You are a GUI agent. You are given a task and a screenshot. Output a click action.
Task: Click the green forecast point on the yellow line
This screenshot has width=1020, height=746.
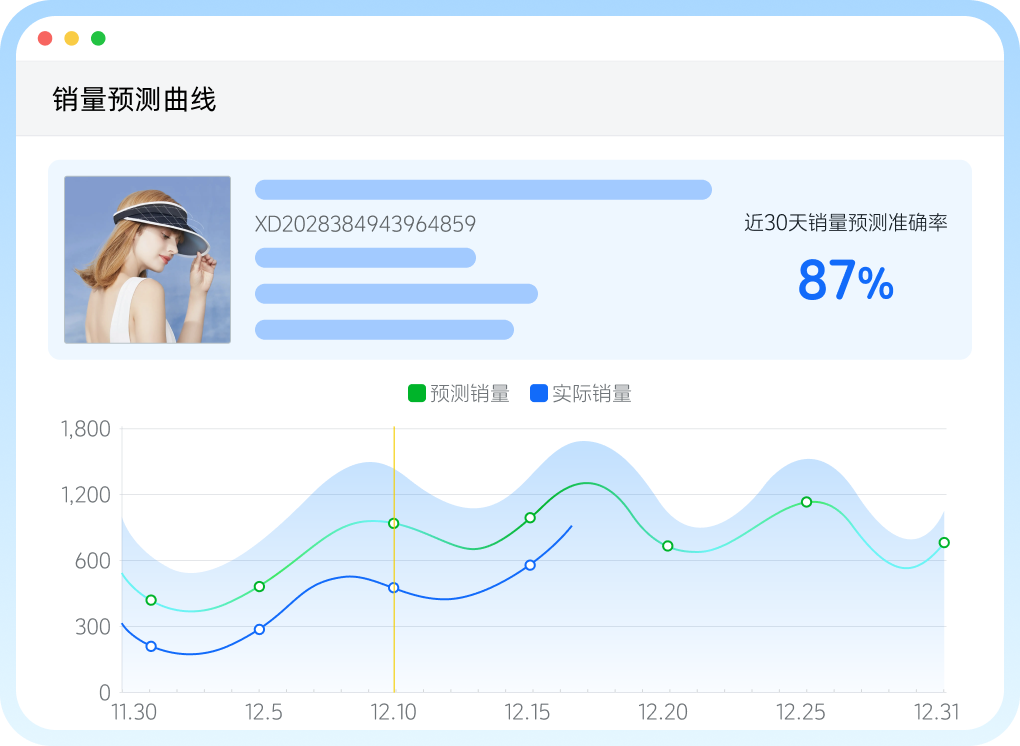point(394,523)
